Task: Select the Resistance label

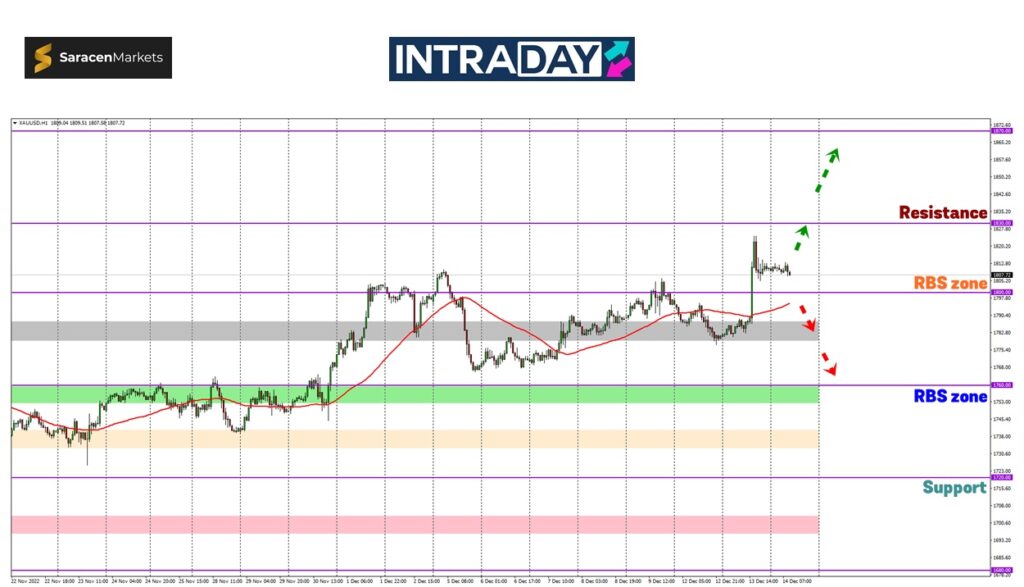Action: 942,212
